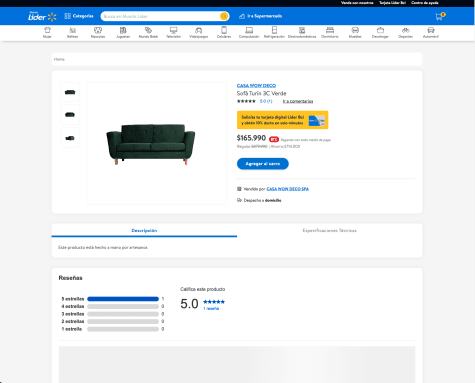Click the 4 estrellas rating bar
475x383 pixels.
(x=123, y=306)
